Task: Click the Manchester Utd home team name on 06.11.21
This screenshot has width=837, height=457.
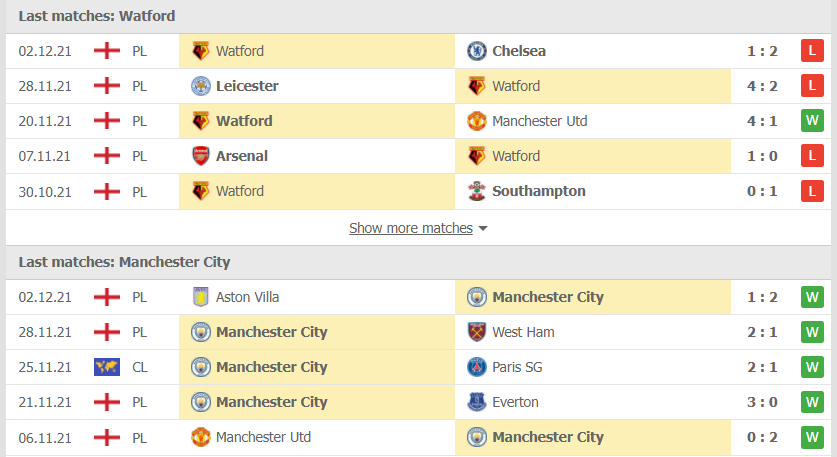Action: pos(263,437)
